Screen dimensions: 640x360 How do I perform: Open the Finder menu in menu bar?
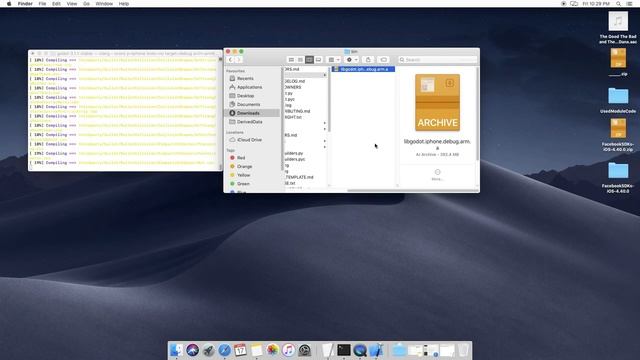click(x=25, y=4)
